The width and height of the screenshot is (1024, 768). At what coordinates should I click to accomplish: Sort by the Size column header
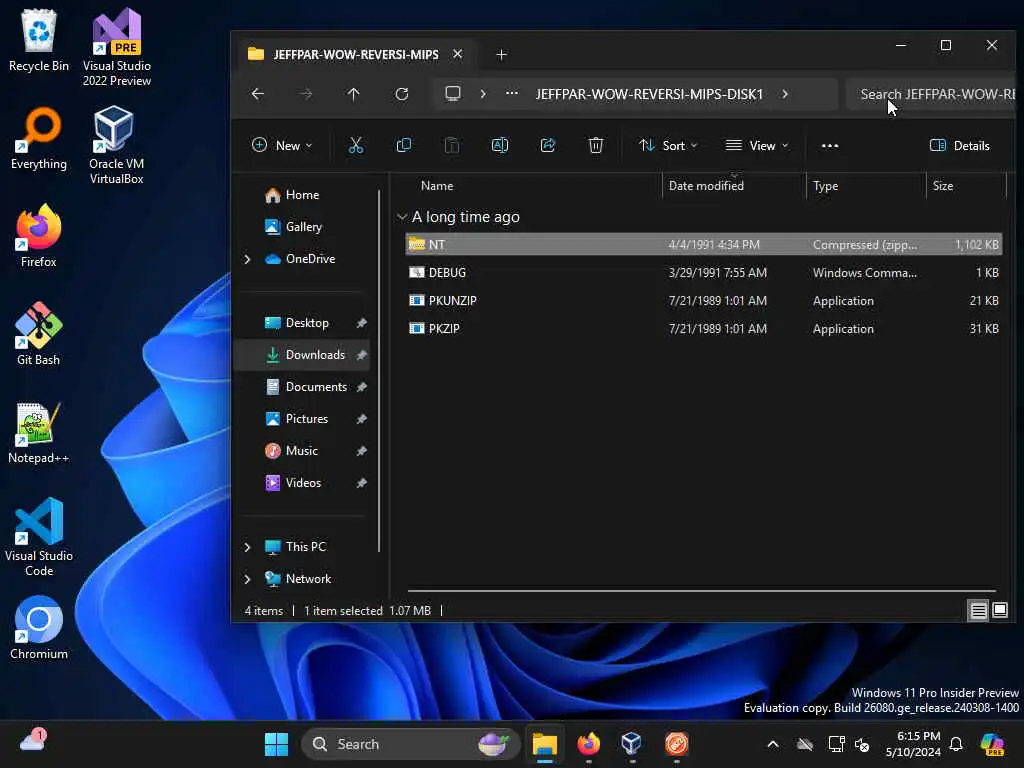pos(966,186)
